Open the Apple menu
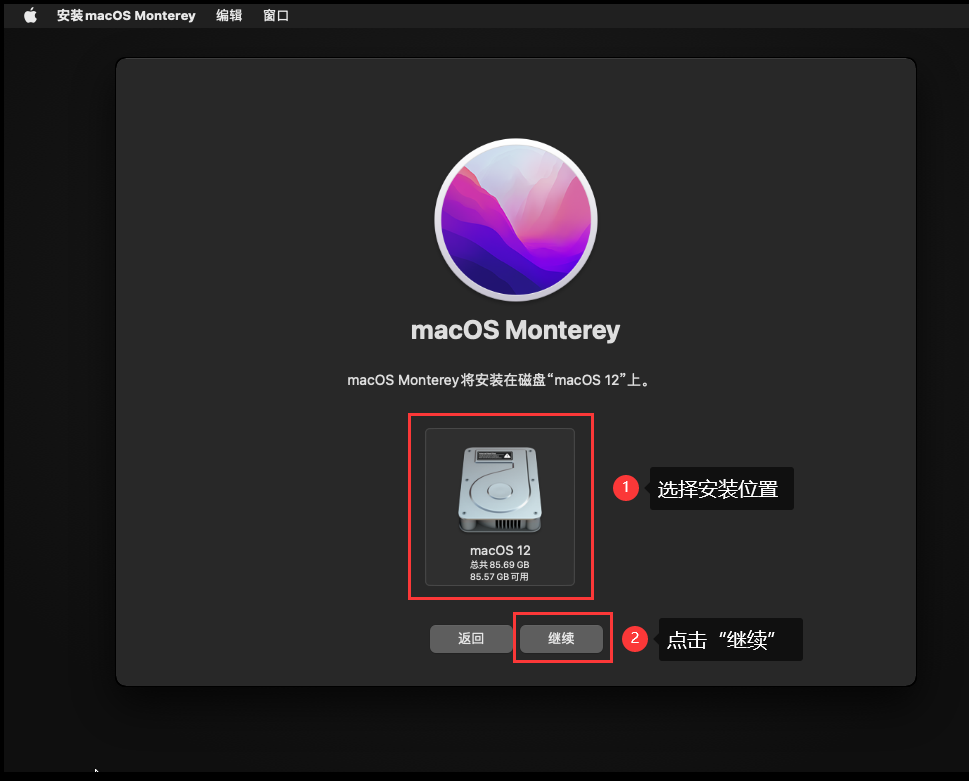This screenshot has height=781, width=969. point(30,15)
